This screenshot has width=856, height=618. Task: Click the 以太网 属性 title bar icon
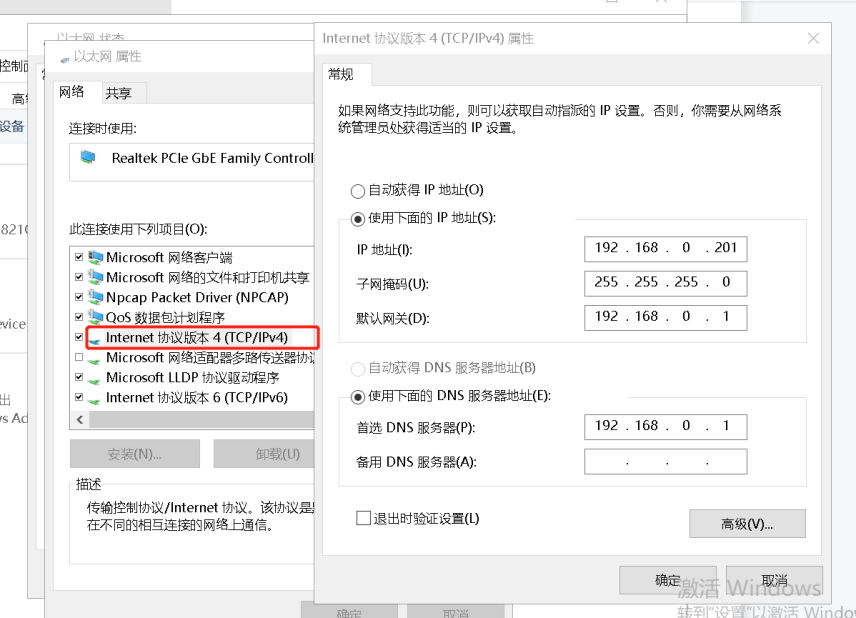[x=65, y=57]
